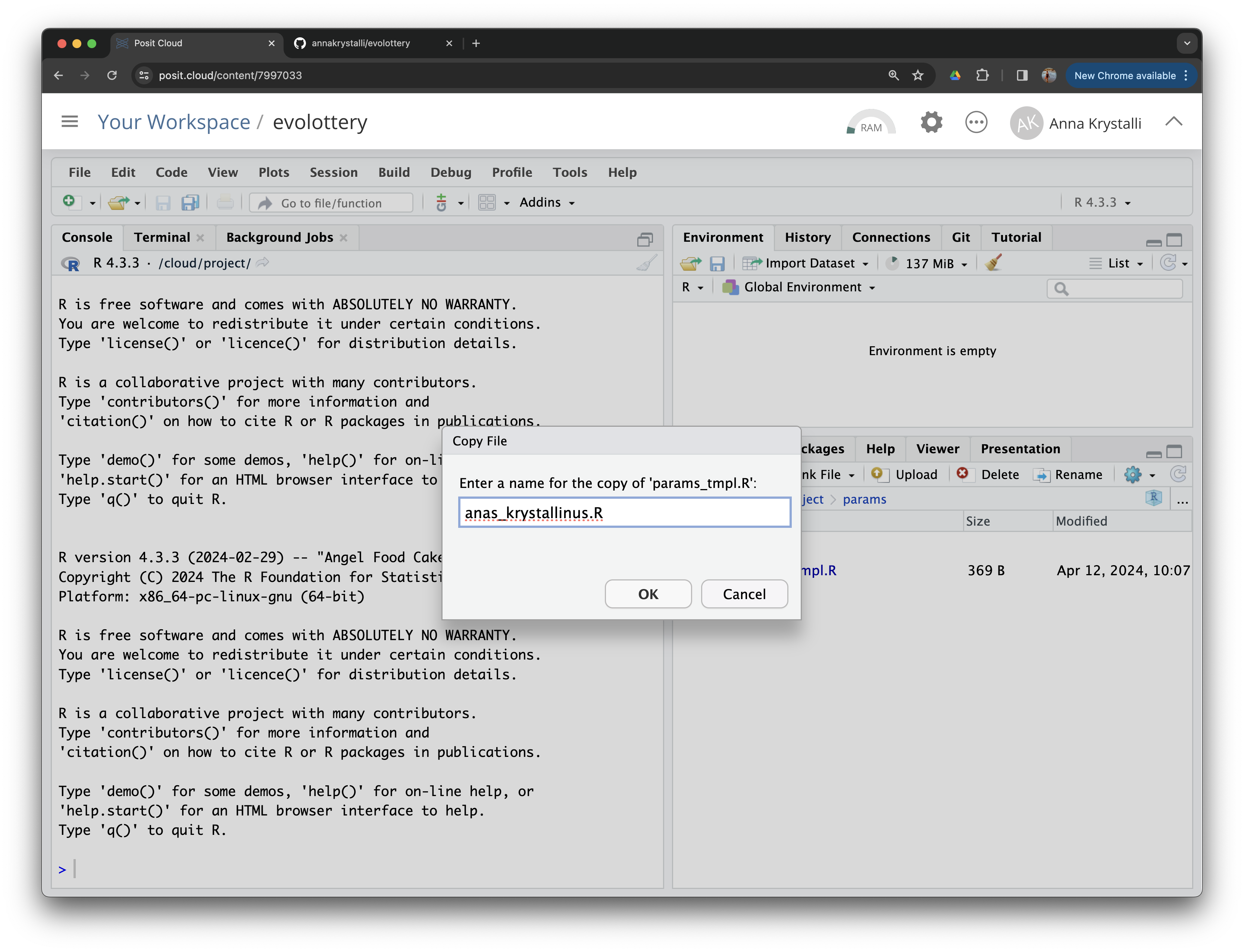
Task: Switch to the Viewer tab
Action: click(937, 449)
